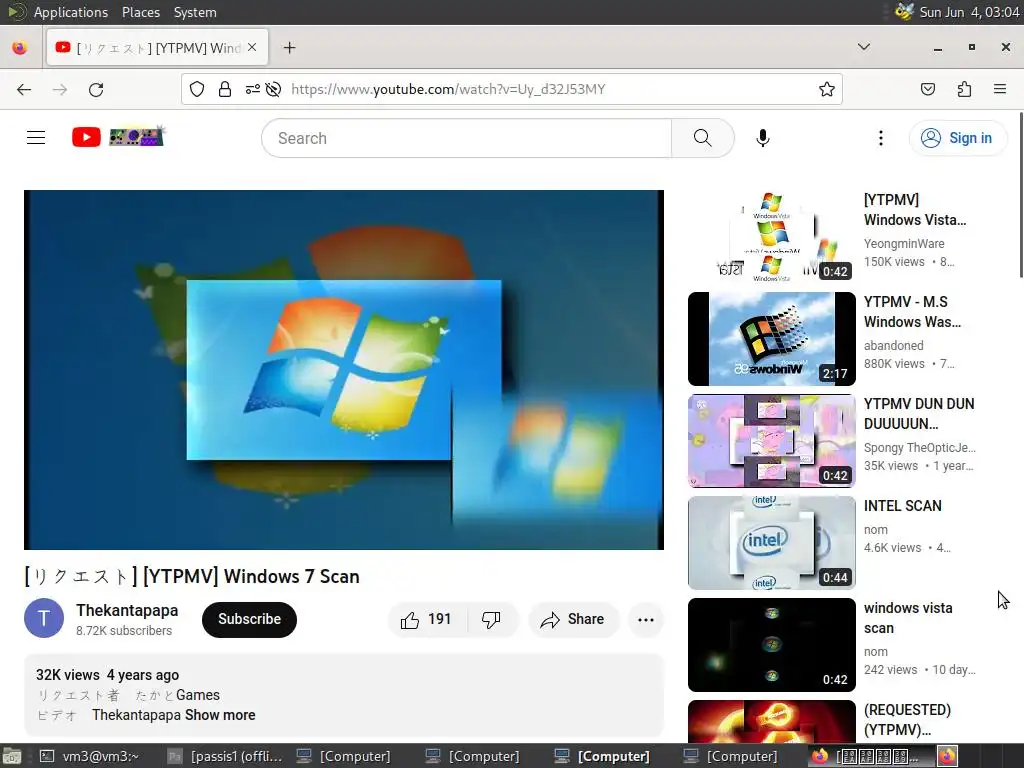The width and height of the screenshot is (1024, 768).
Task: Go to YouTube home via logo
Action: click(118, 137)
